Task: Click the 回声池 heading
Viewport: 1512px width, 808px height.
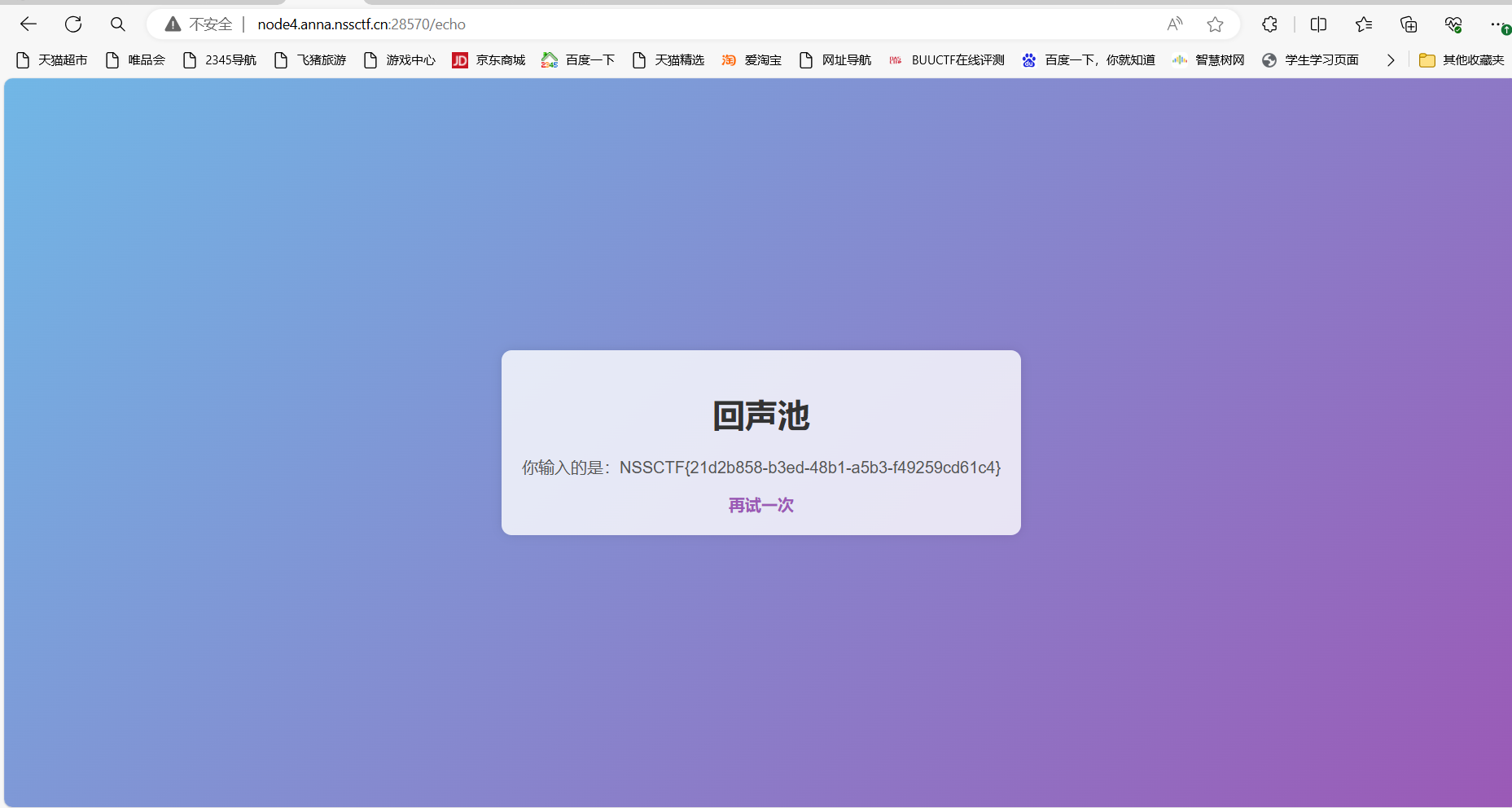Action: (x=760, y=416)
